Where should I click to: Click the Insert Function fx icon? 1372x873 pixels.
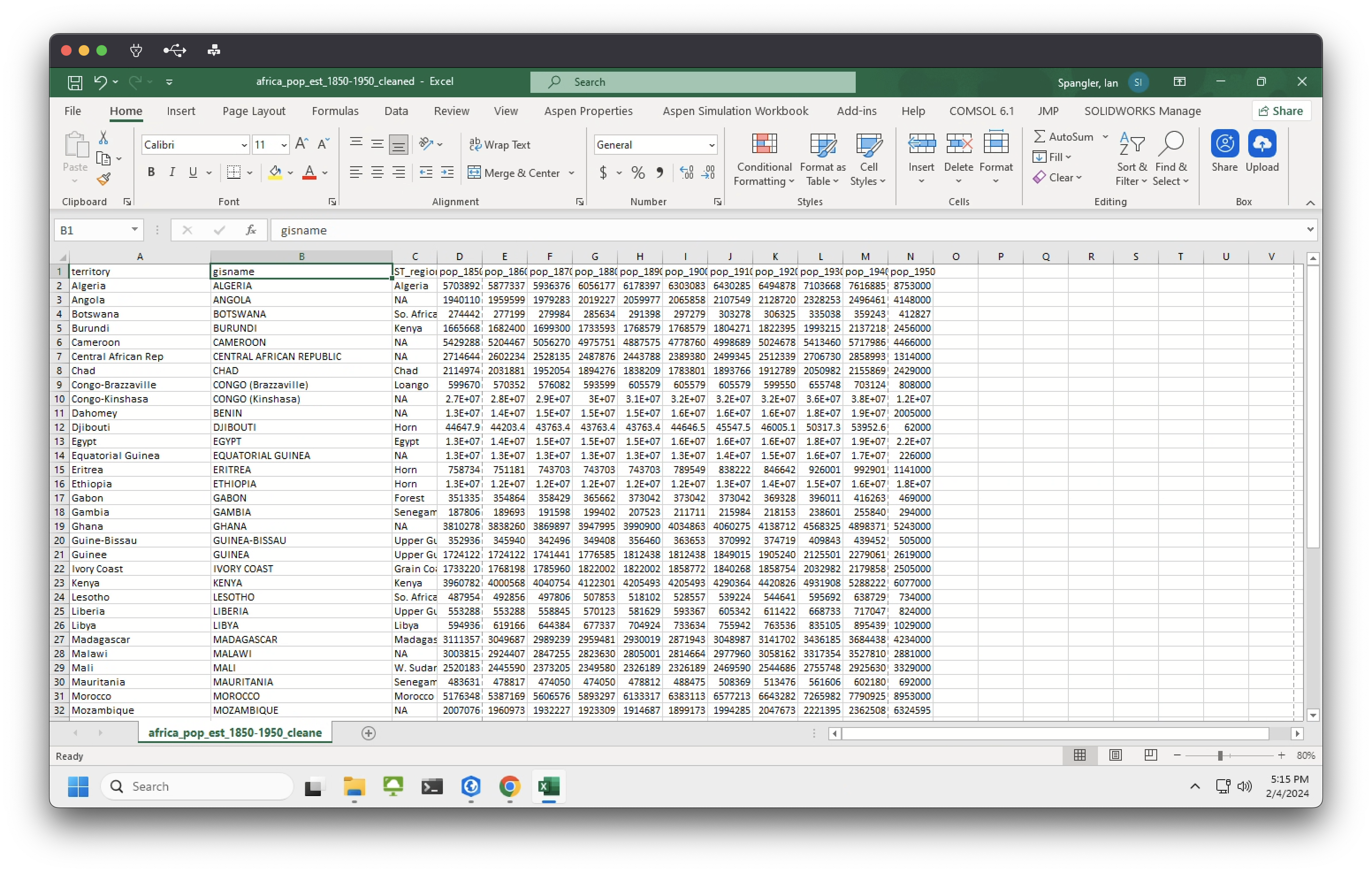(x=251, y=230)
